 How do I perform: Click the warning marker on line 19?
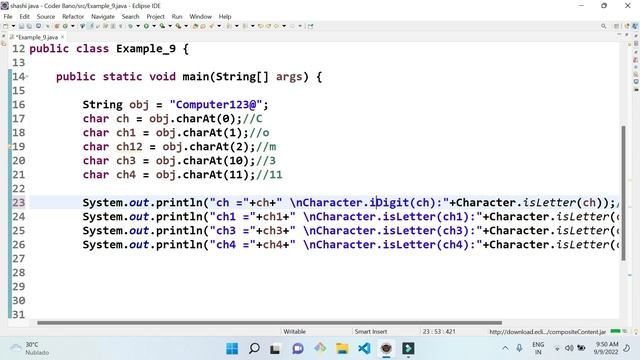[x=10, y=147]
